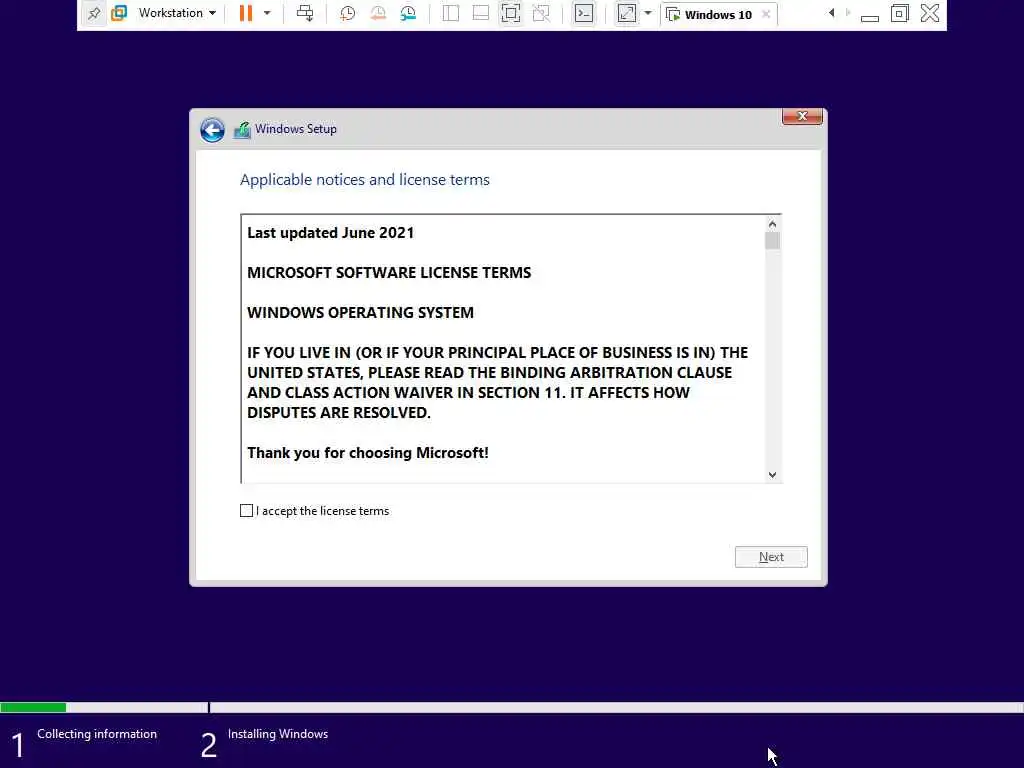1024x768 pixels.
Task: Click the Windows Setup title icon
Action: pyautogui.click(x=242, y=130)
